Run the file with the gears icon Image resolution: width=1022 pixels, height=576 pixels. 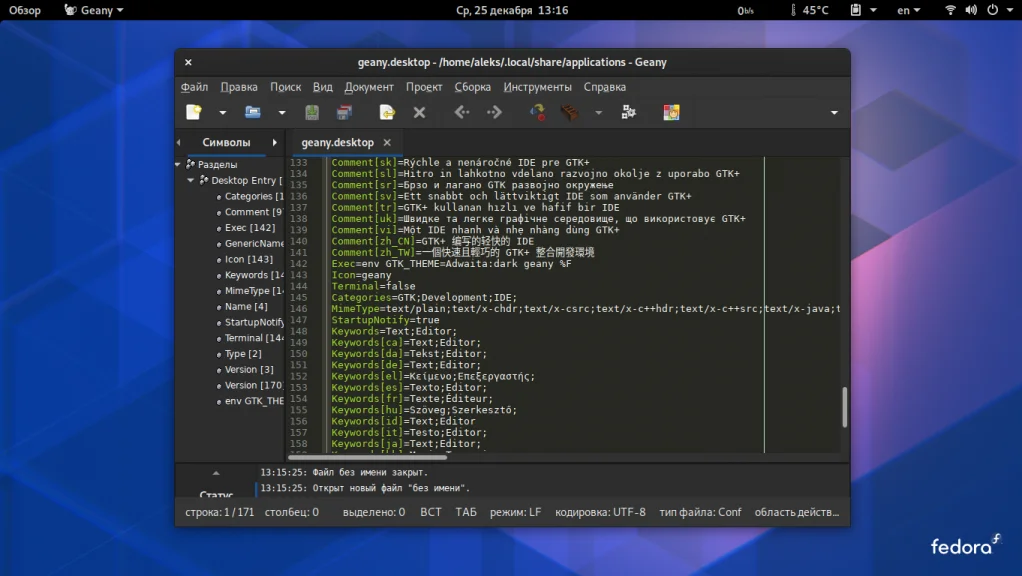pos(628,113)
